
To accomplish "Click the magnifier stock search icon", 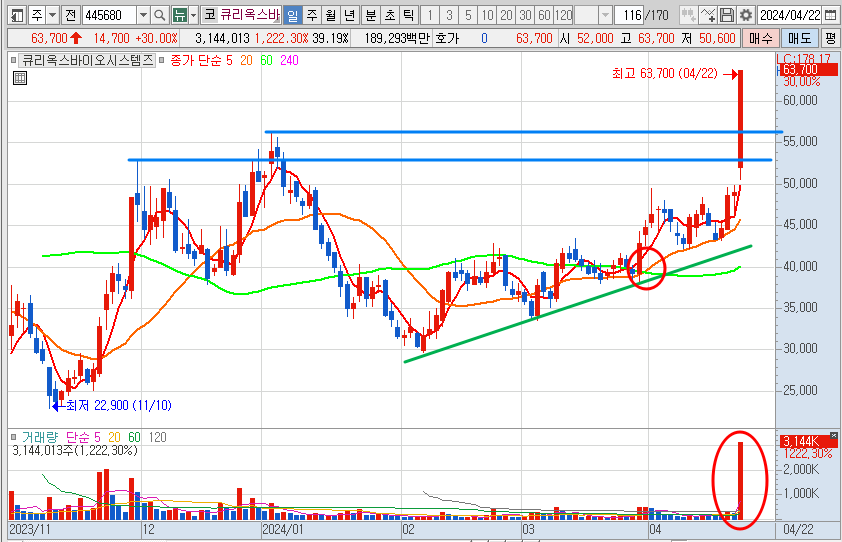I will [159, 15].
